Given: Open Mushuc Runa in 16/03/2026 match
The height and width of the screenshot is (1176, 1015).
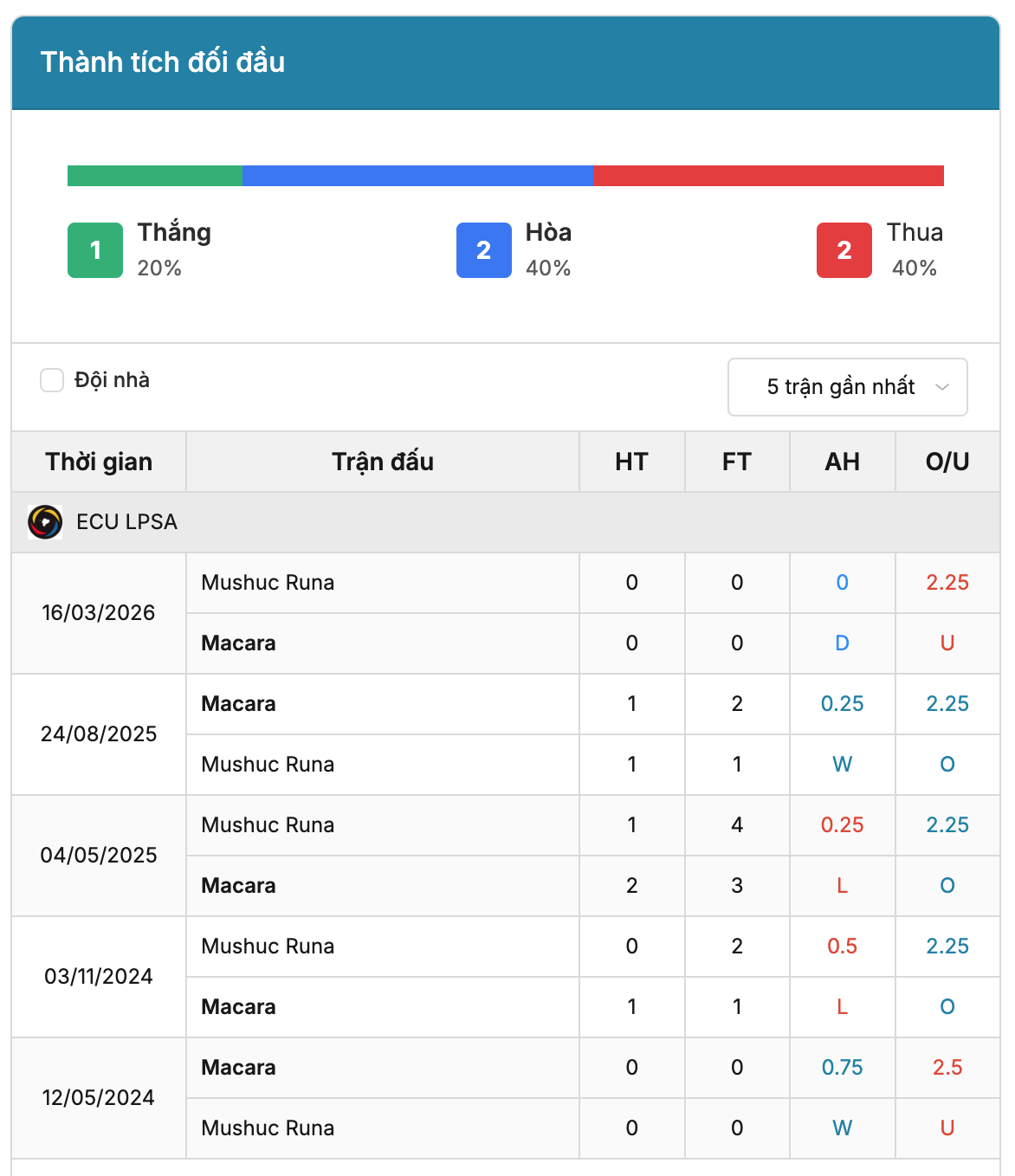Looking at the screenshot, I should click(x=268, y=583).
